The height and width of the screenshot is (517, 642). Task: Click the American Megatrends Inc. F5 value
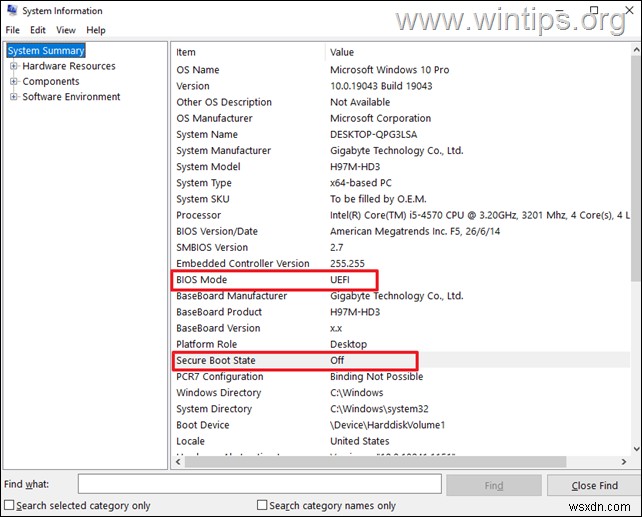click(415, 231)
